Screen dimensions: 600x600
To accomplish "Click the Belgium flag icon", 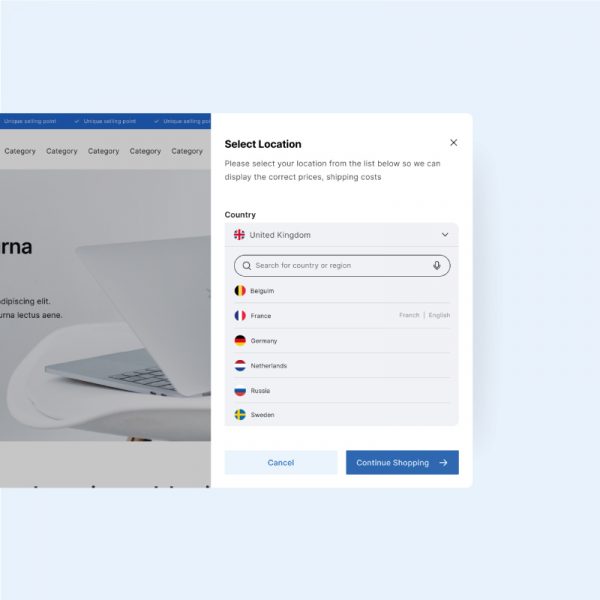I will 240,291.
